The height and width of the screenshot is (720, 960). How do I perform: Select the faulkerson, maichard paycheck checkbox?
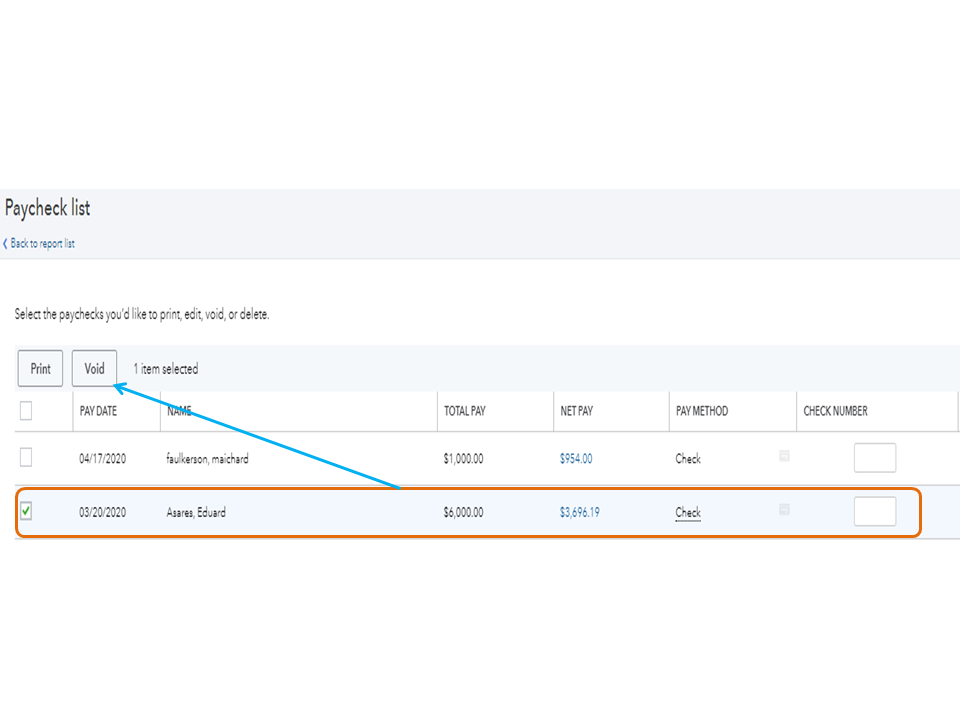point(26,457)
